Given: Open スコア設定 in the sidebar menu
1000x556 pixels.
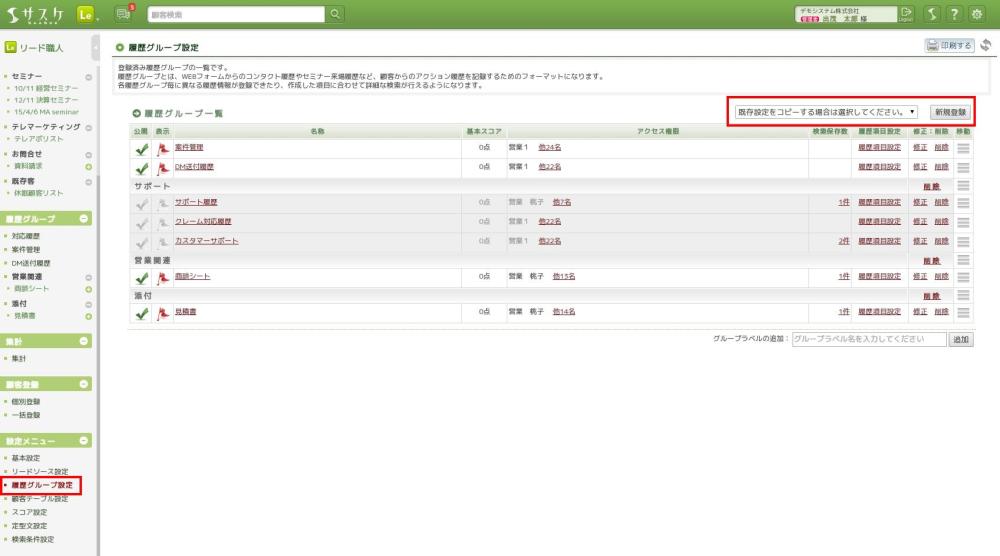Looking at the screenshot, I should (29, 512).
